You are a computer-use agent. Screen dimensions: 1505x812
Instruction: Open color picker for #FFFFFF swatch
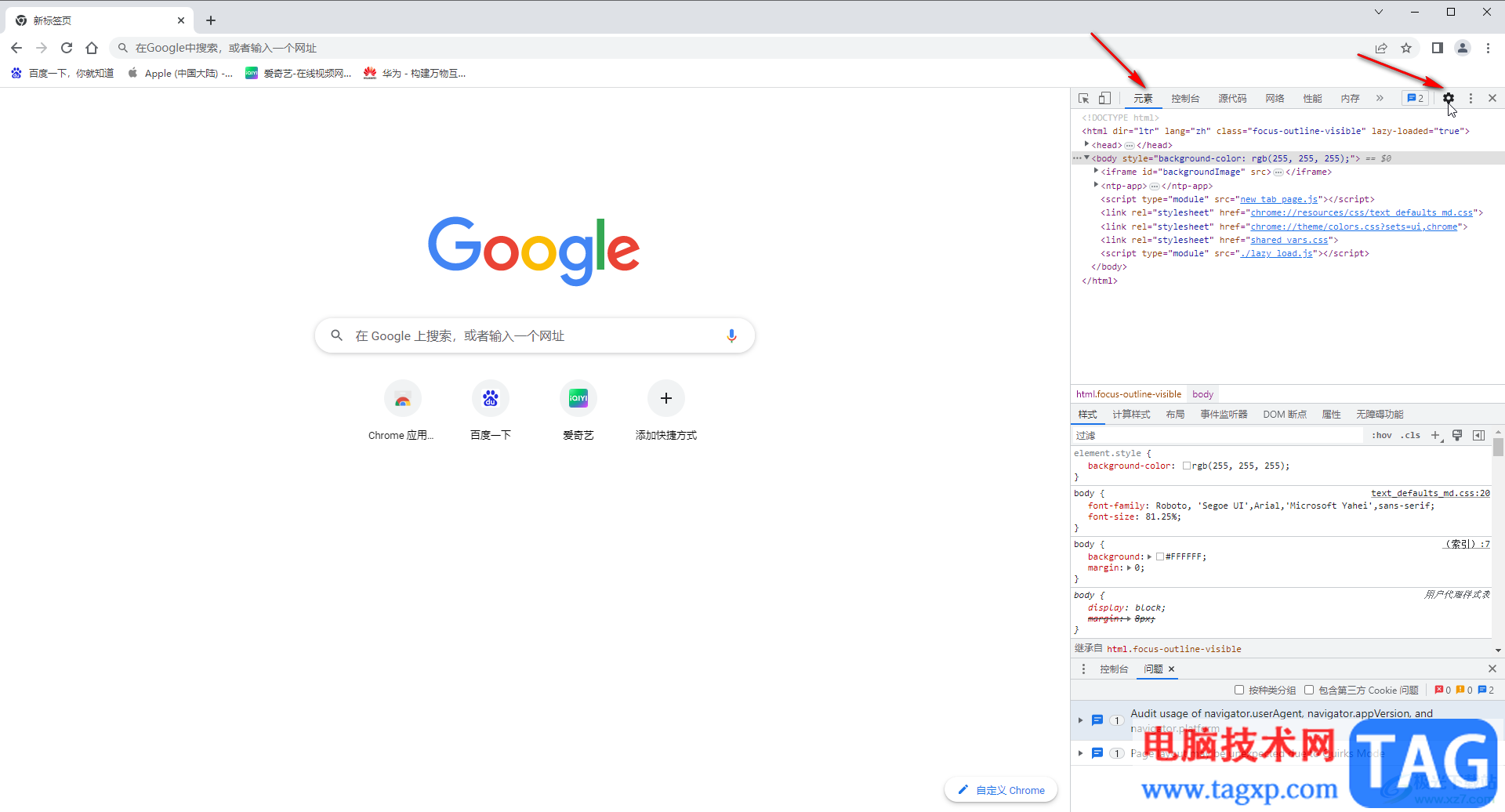pos(1160,557)
